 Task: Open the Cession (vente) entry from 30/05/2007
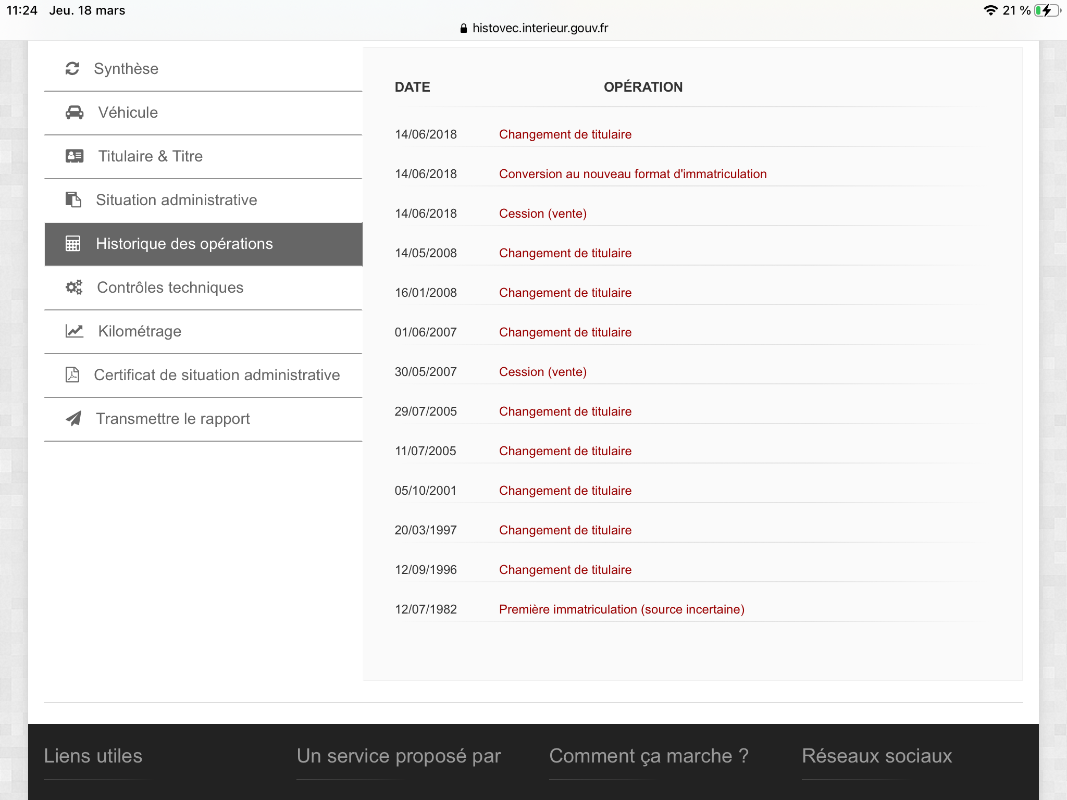(542, 372)
